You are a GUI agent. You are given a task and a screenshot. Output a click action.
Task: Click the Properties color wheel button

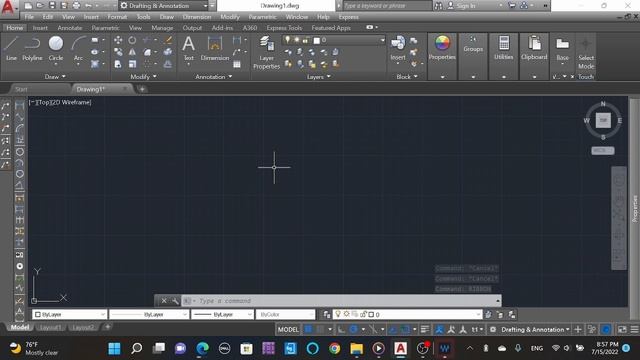coord(442,49)
